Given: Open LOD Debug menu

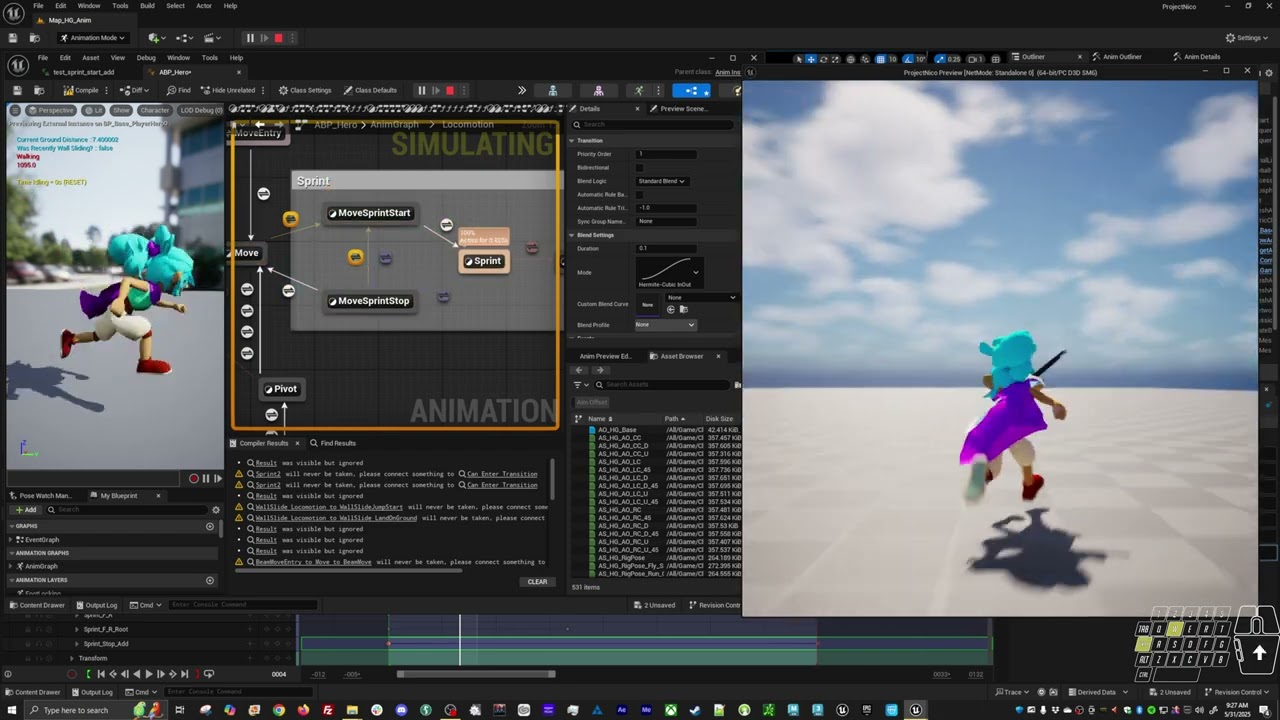Looking at the screenshot, I should [201, 110].
